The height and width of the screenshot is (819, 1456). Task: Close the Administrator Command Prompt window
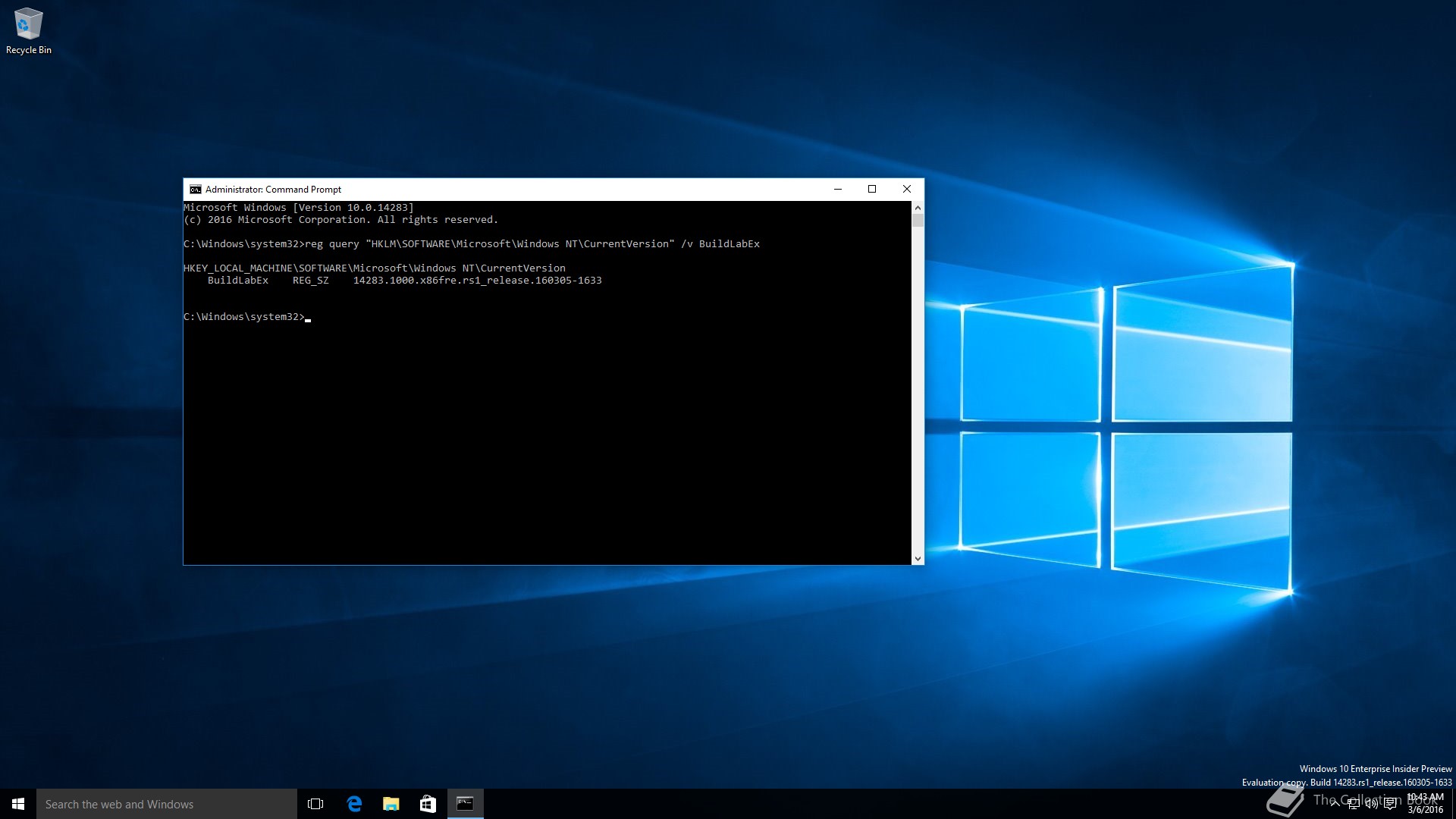click(x=907, y=190)
